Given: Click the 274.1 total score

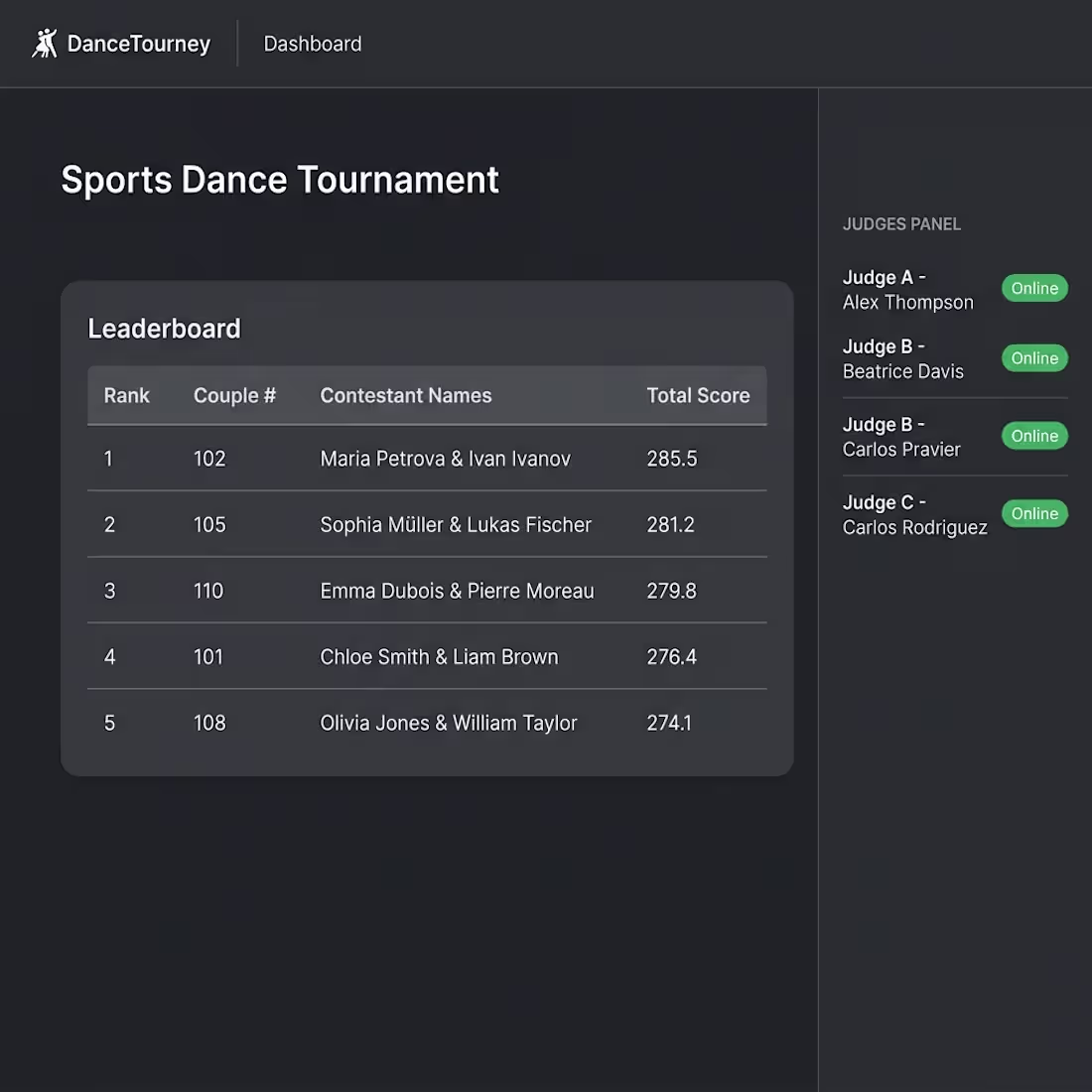Looking at the screenshot, I should click(669, 723).
